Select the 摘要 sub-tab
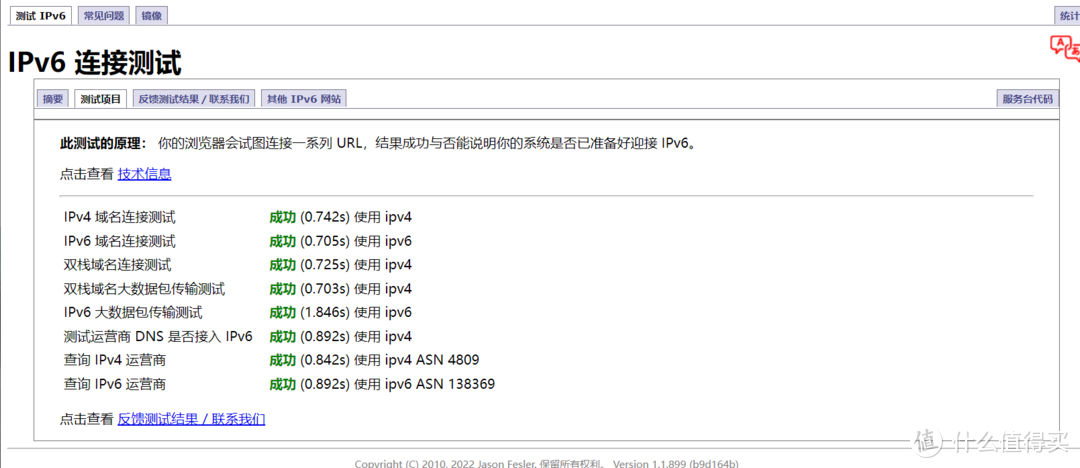 coord(53,99)
